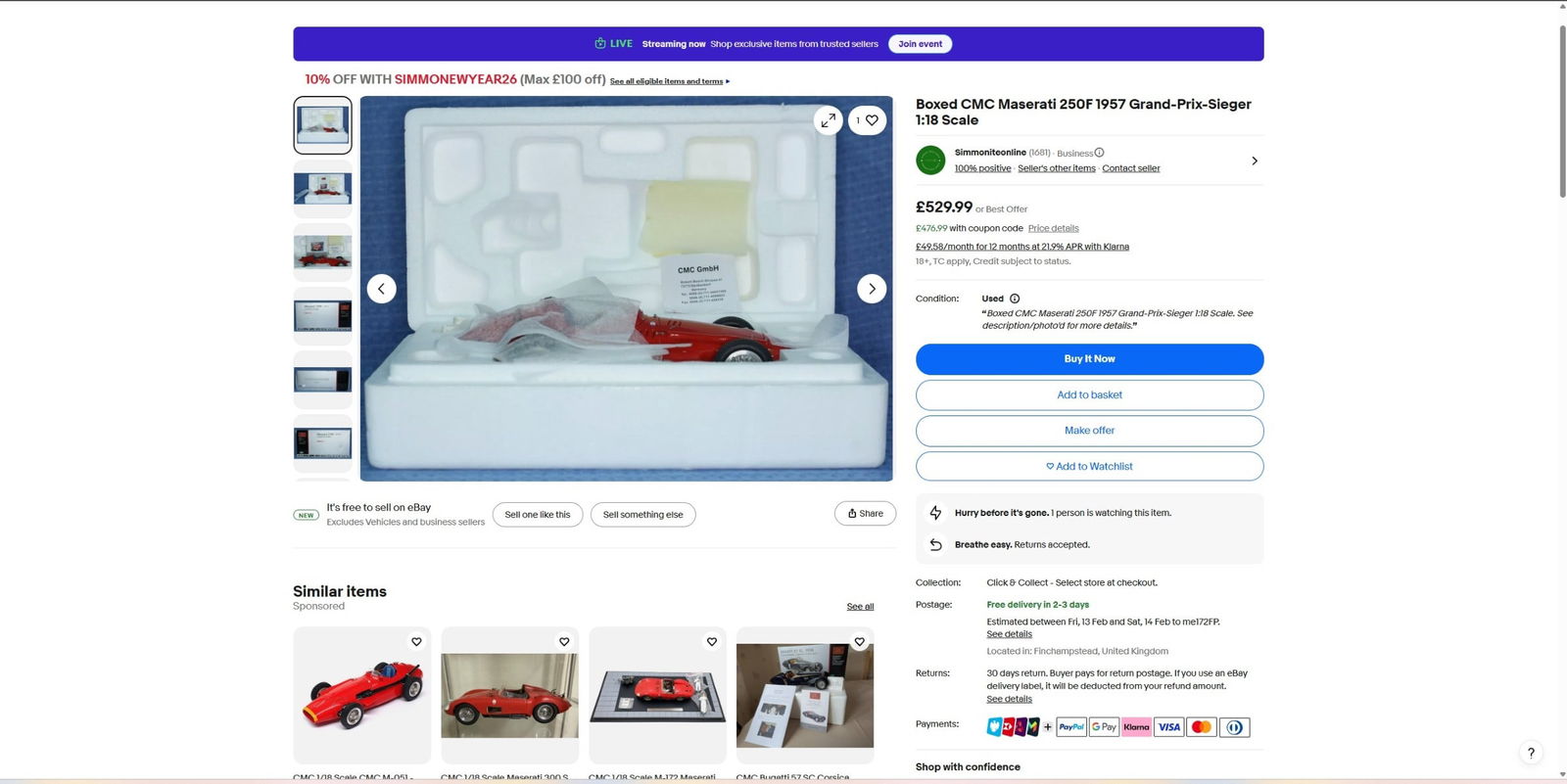Open the help question mark button

pyautogui.click(x=1531, y=753)
